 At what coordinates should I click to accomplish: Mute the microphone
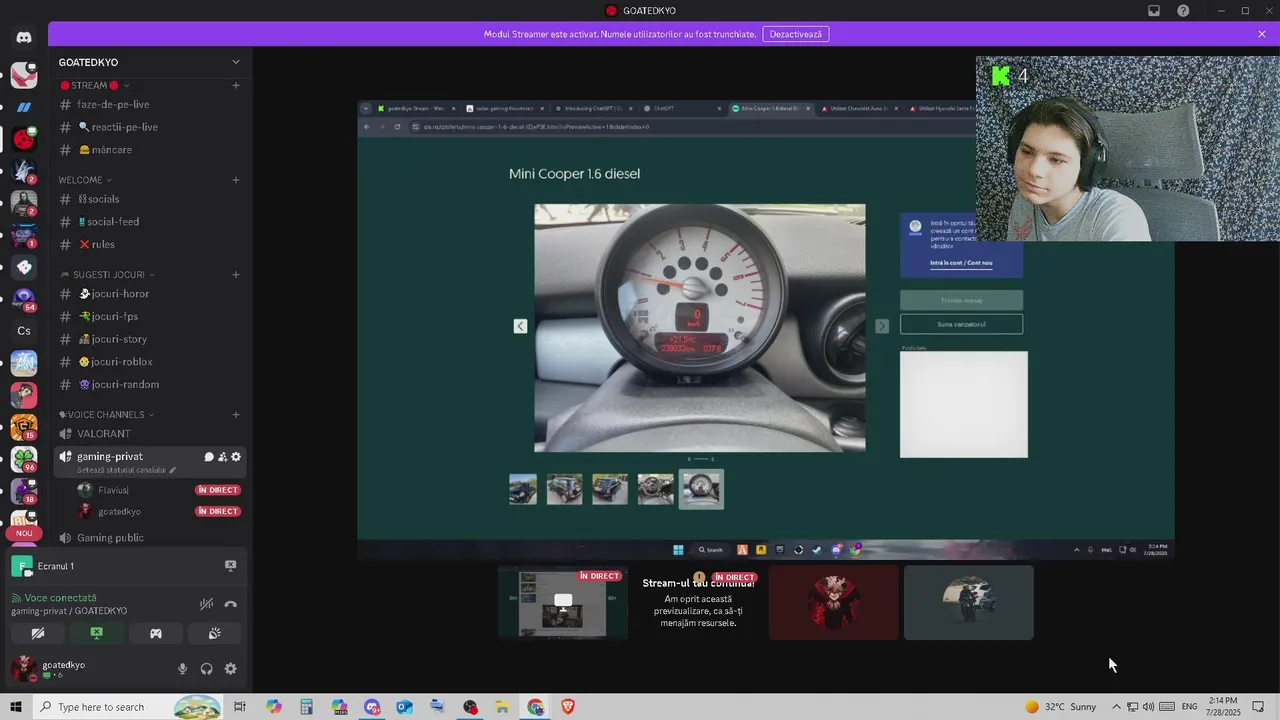coord(182,669)
